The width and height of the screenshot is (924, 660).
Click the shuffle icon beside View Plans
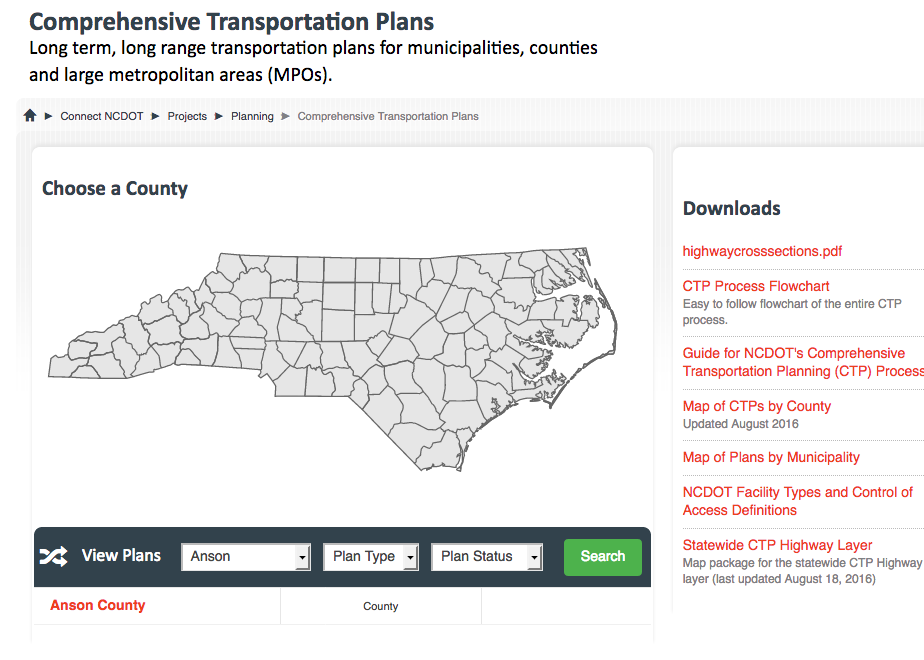click(53, 557)
